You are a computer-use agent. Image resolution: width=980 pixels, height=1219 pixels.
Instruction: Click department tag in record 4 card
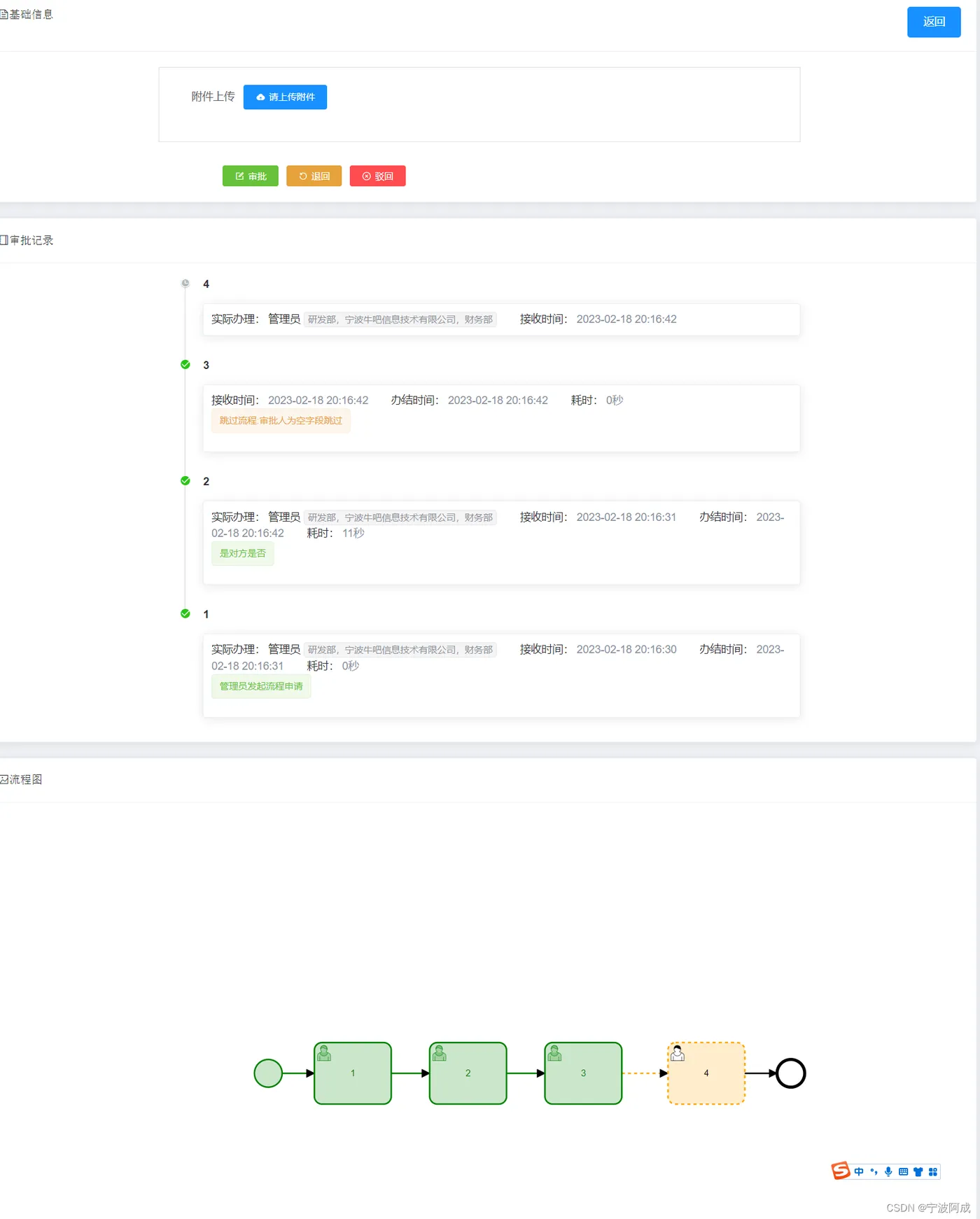[x=400, y=319]
